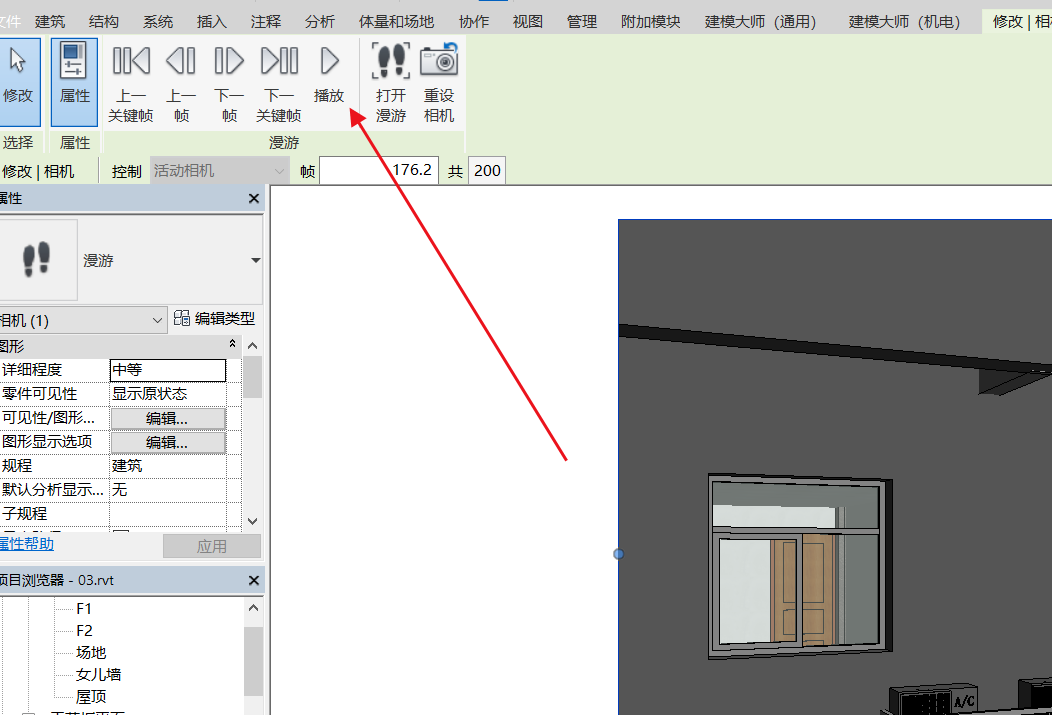Toggle the Properties (属性) palette button
Viewport: 1052px width, 715px height.
click(74, 79)
